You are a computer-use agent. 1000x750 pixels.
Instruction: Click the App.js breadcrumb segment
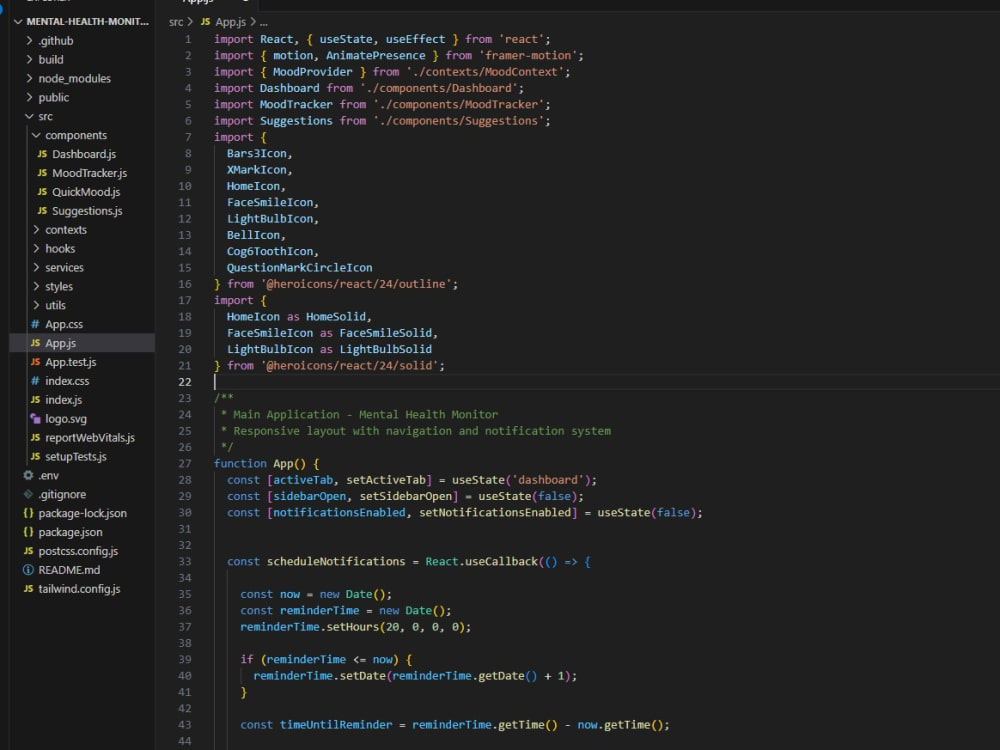(x=230, y=22)
